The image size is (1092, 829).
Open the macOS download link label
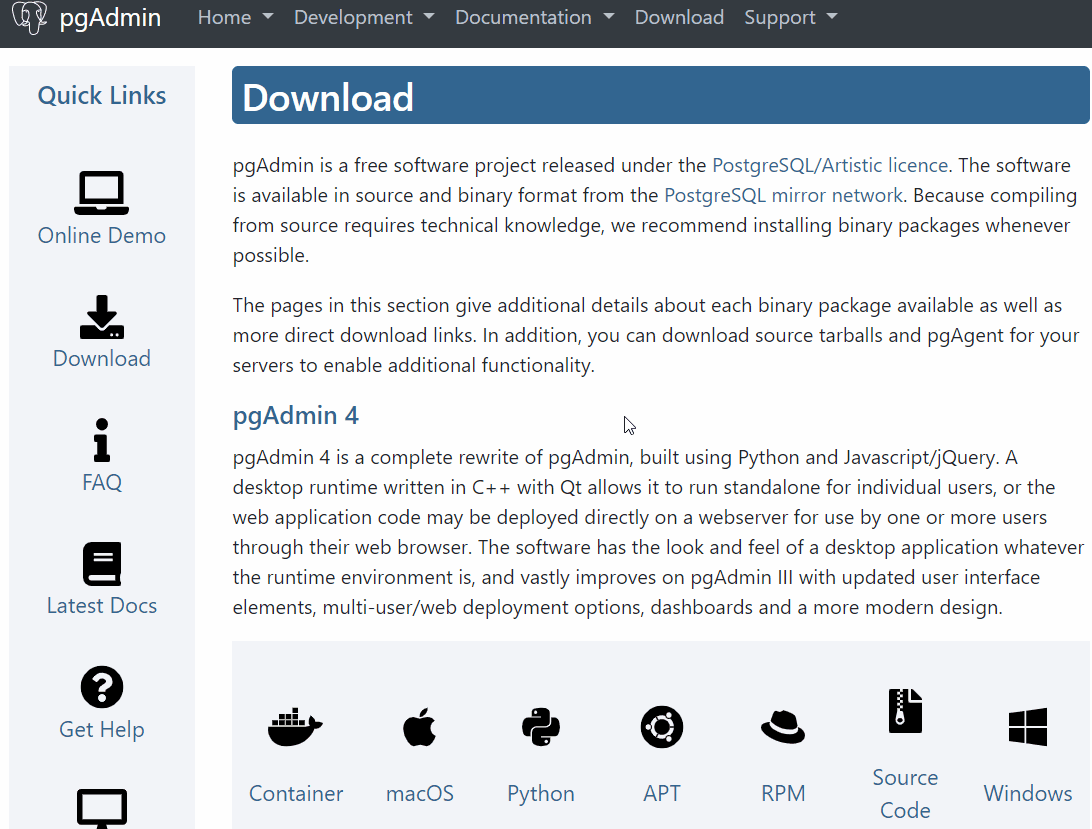coord(419,793)
